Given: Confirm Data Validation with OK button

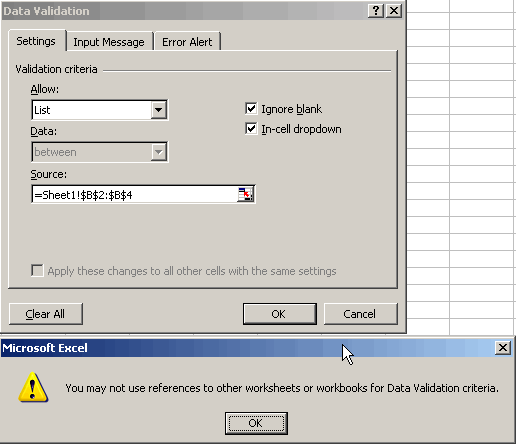Looking at the screenshot, I should (x=279, y=314).
